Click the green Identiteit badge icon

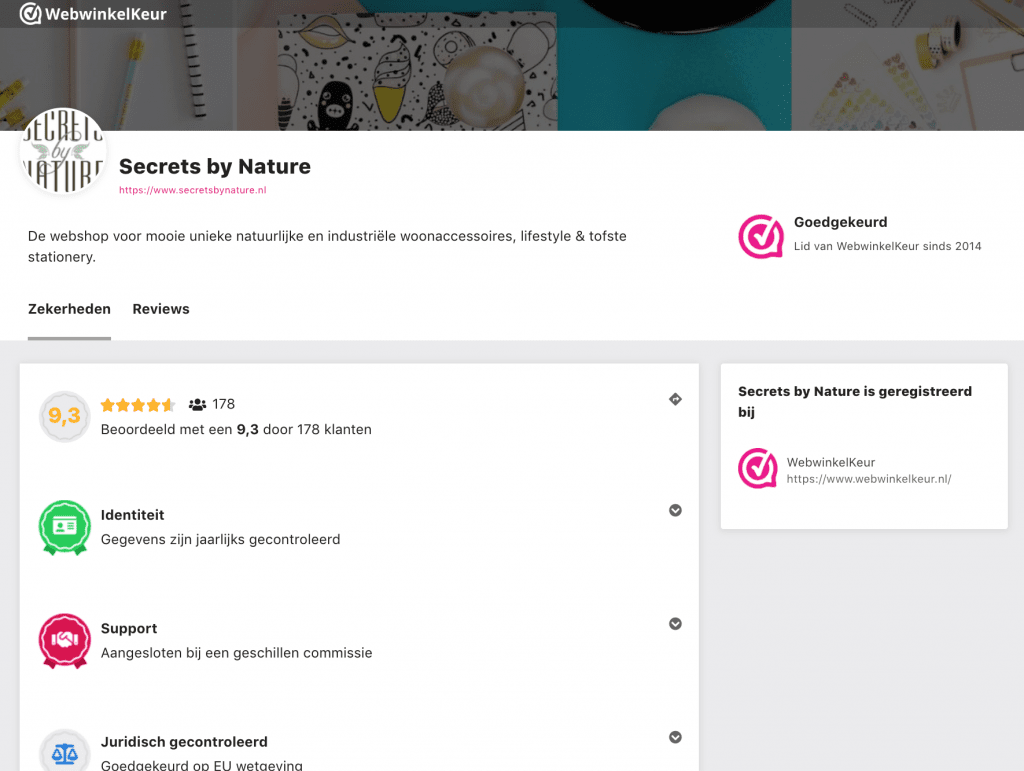(64, 527)
